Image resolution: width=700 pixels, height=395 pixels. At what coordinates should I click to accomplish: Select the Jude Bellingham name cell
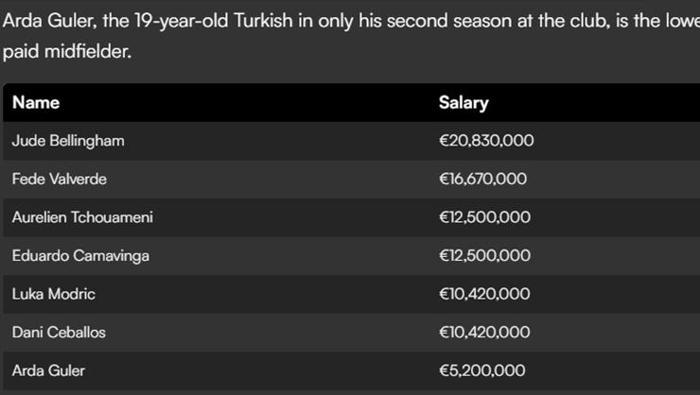click(x=68, y=141)
